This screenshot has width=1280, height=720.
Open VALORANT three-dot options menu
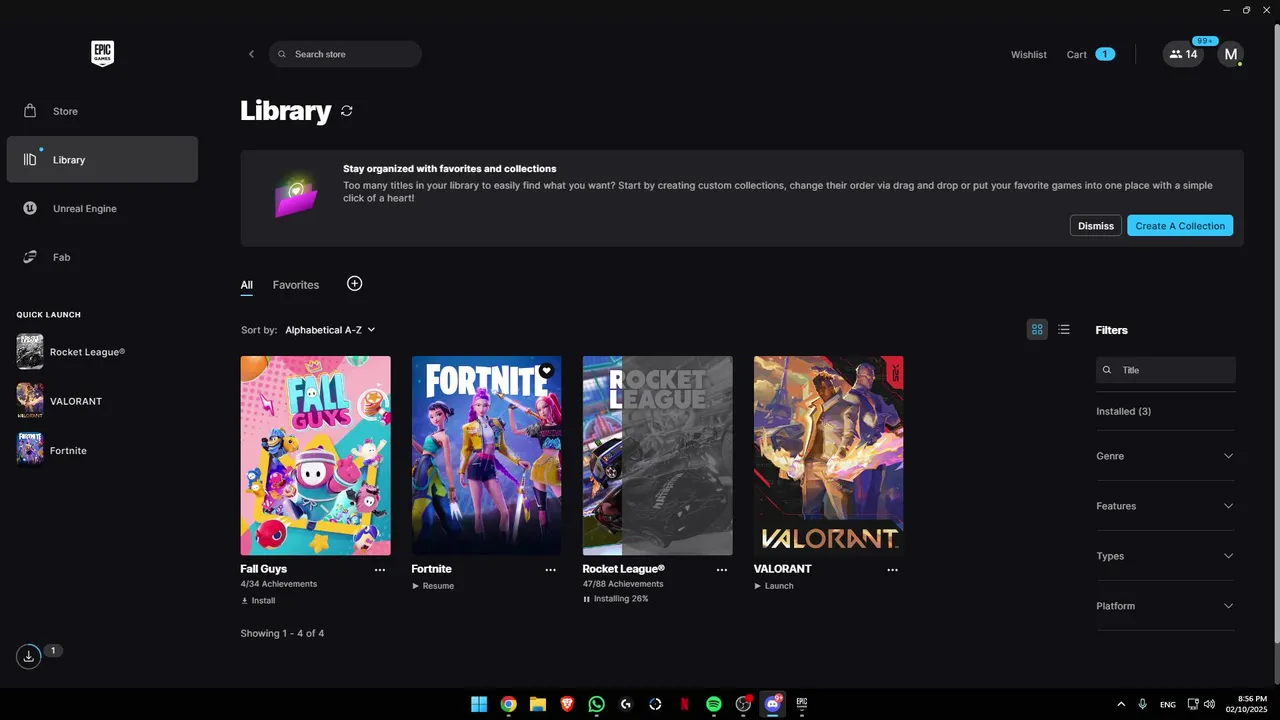pos(893,570)
